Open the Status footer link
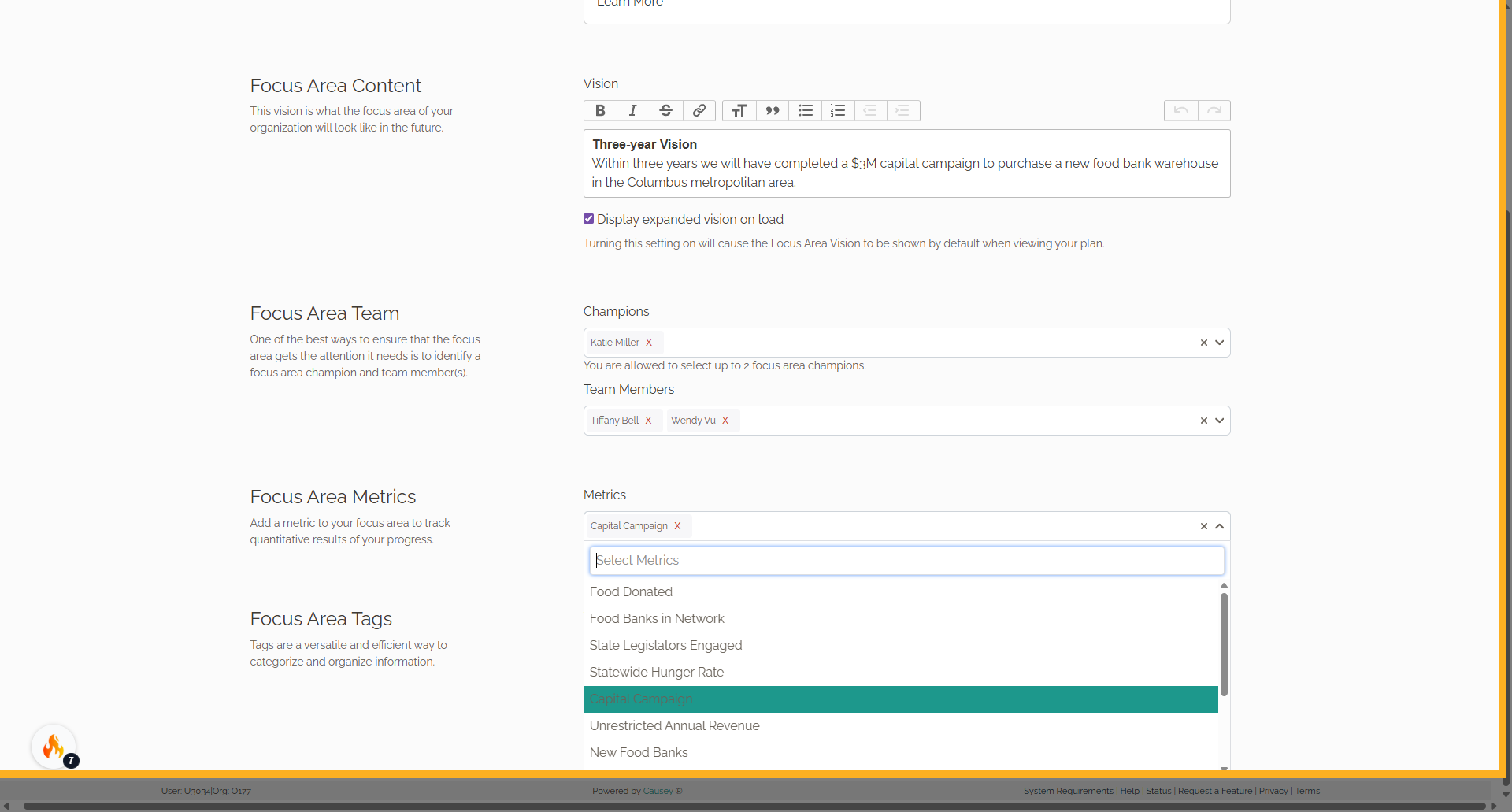This screenshot has width=1512, height=812. click(1158, 791)
